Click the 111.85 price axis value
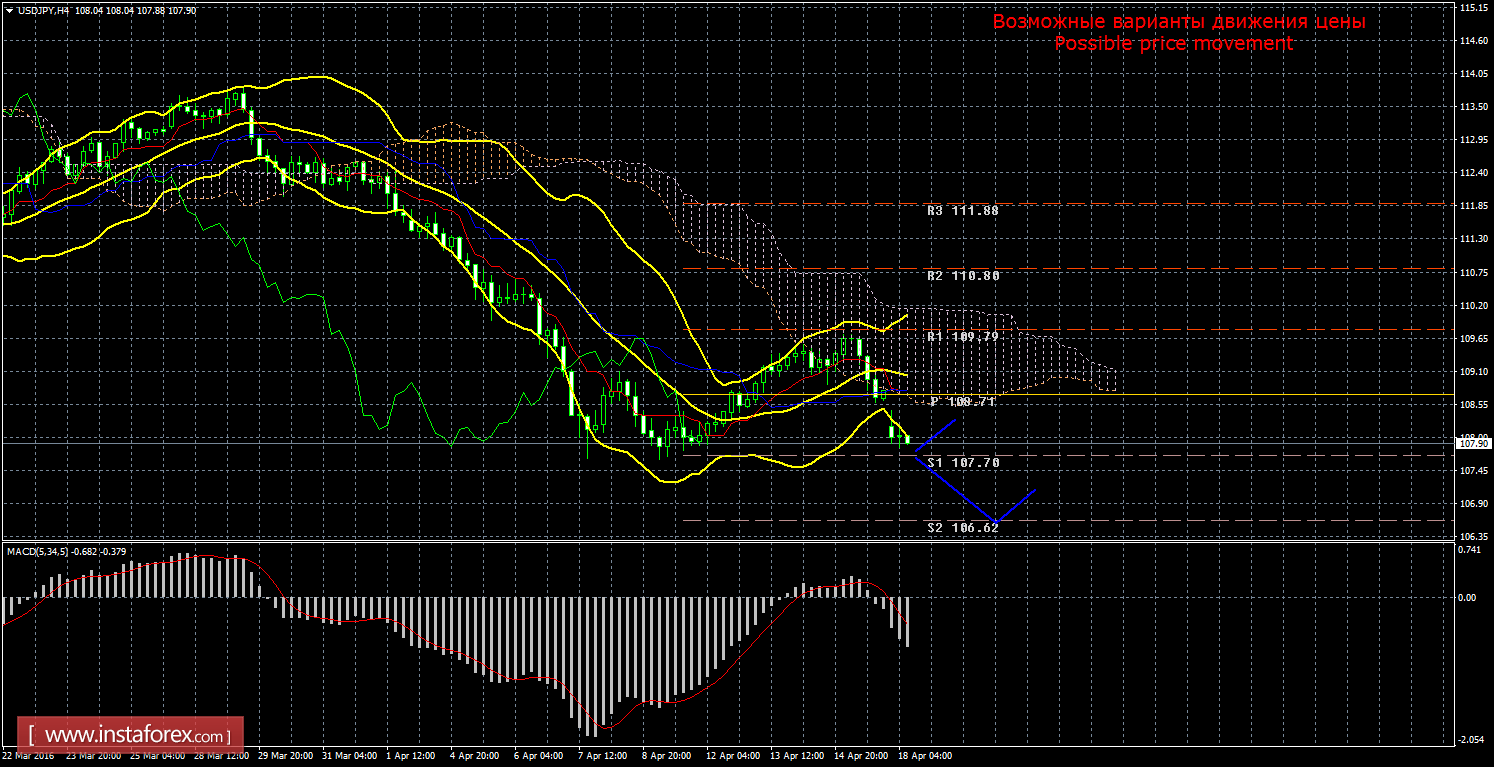The height and width of the screenshot is (767, 1494). pyautogui.click(x=1473, y=206)
